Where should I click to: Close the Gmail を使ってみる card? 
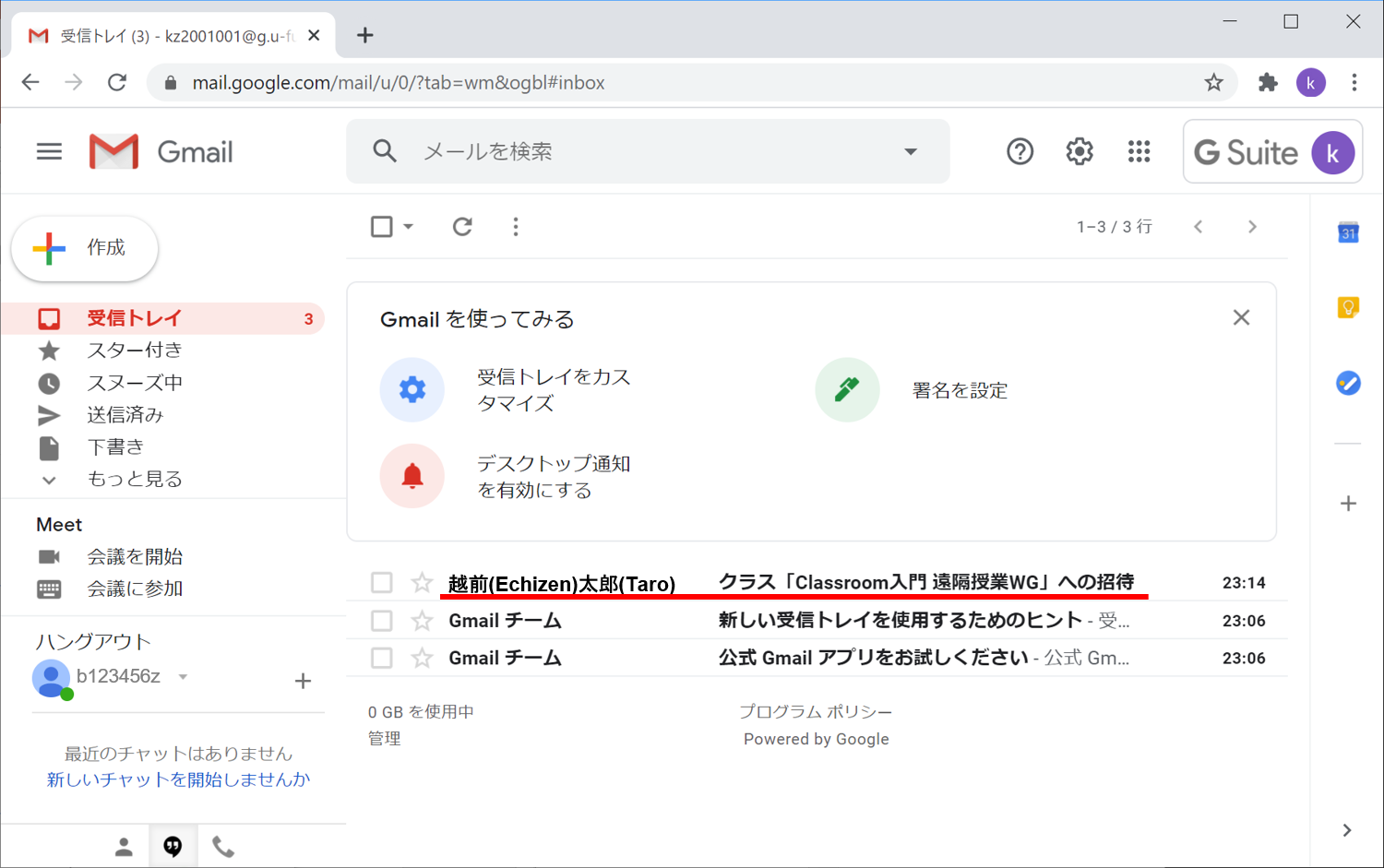1241,317
